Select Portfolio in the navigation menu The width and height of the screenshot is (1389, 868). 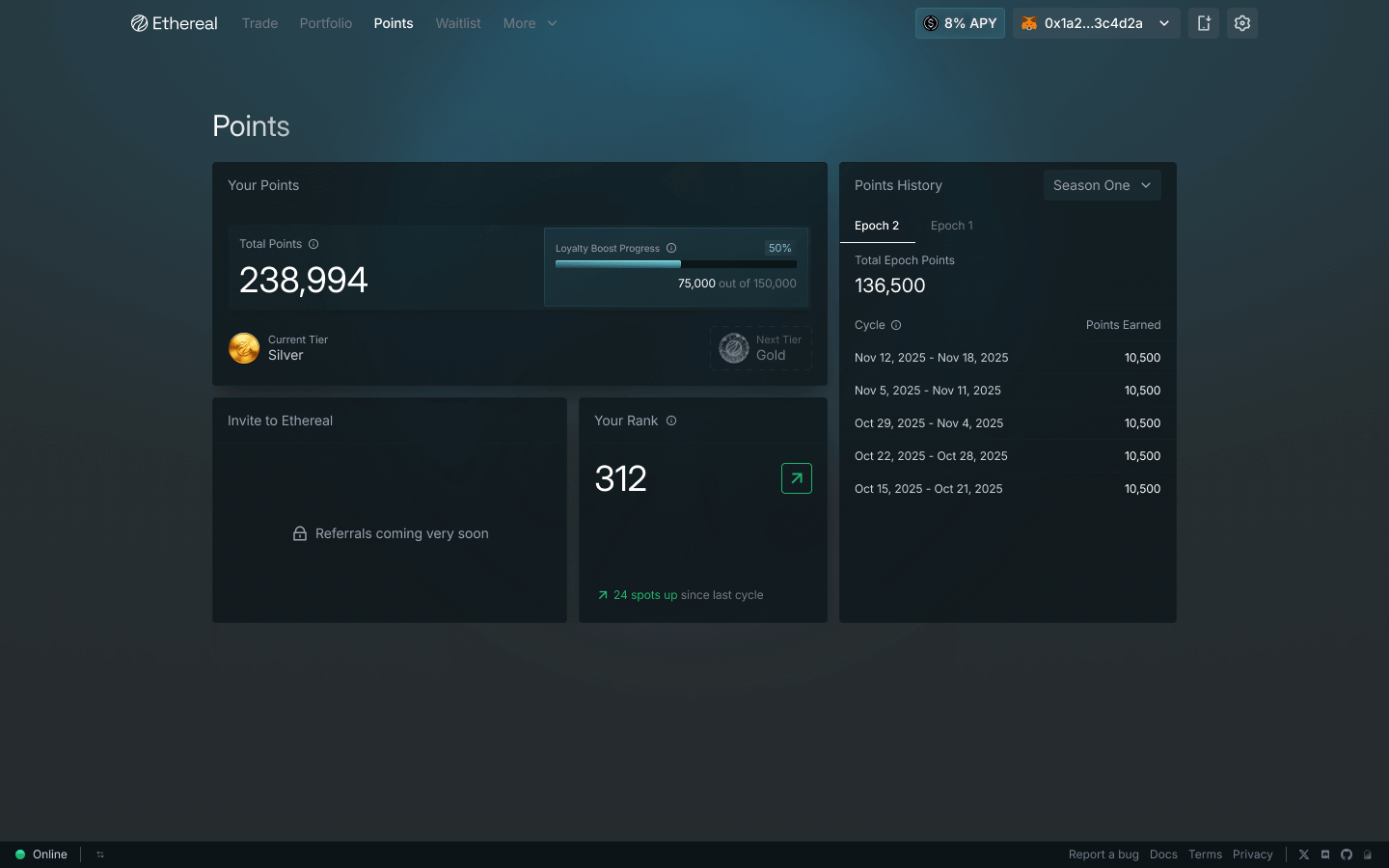pos(325,22)
